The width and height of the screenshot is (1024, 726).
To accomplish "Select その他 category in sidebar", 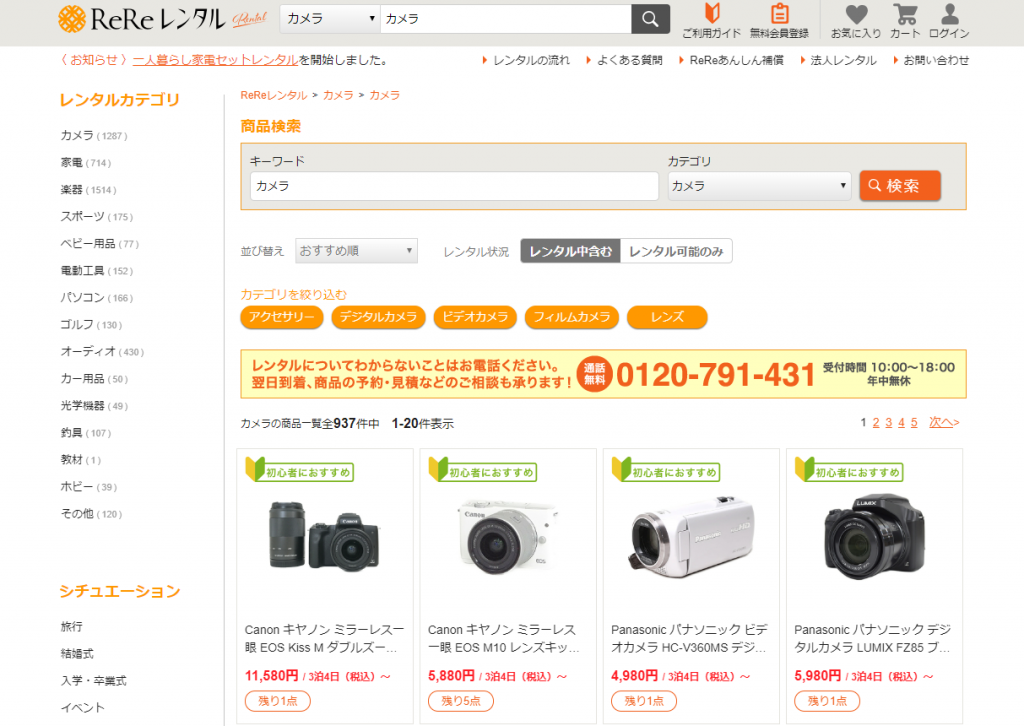I will coord(91,514).
